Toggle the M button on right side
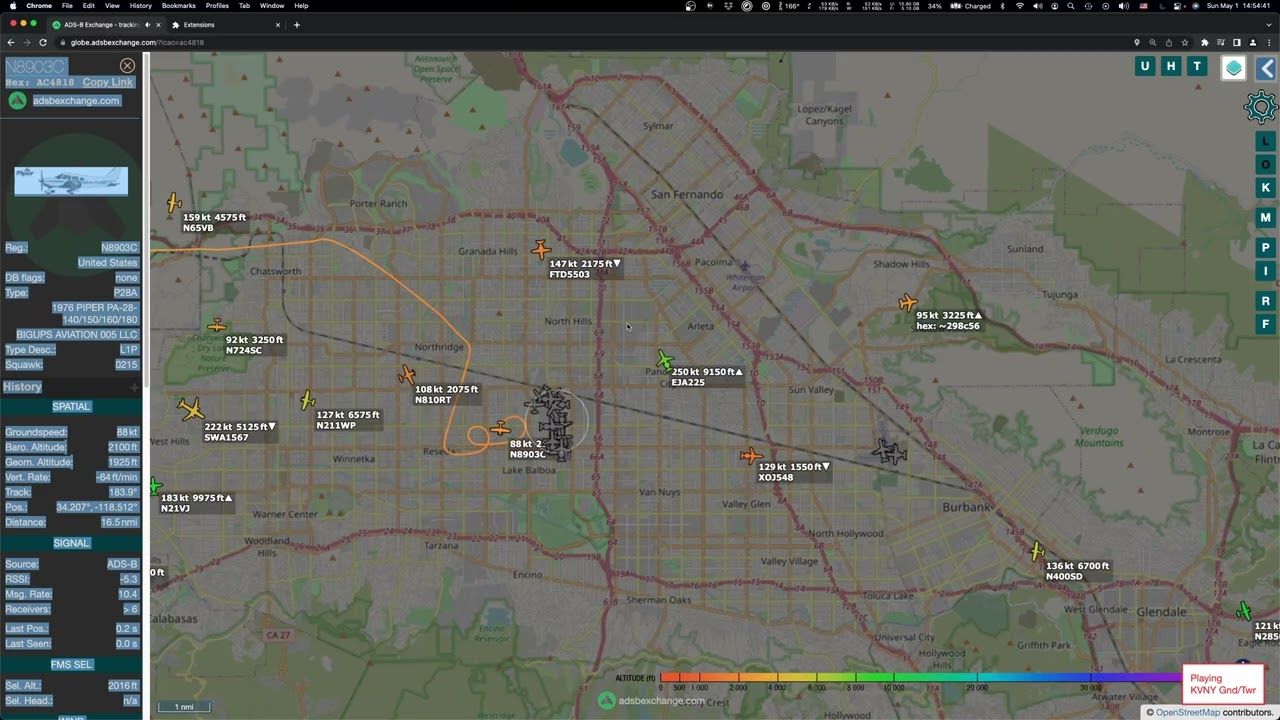The image size is (1280, 720). click(1266, 218)
